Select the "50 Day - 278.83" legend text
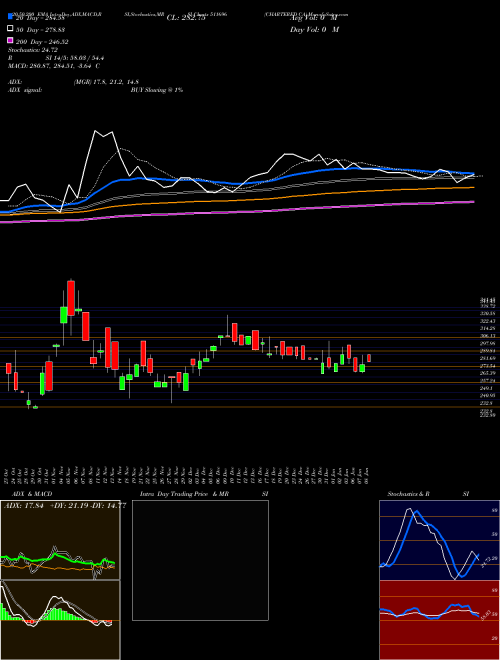This screenshot has width=500, height=660. (x=40, y=29)
